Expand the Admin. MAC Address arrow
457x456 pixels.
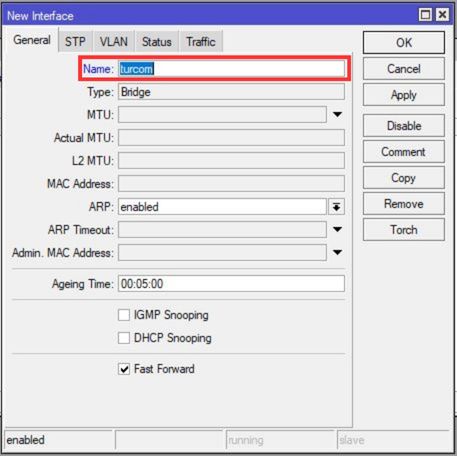[x=337, y=253]
